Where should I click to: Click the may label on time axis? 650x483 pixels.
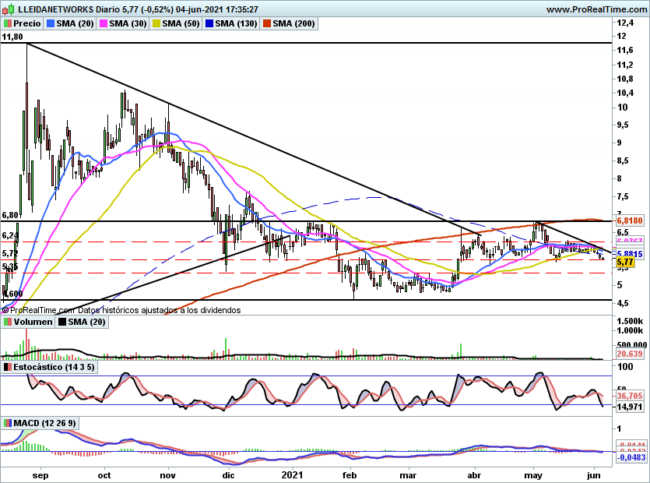coord(533,475)
